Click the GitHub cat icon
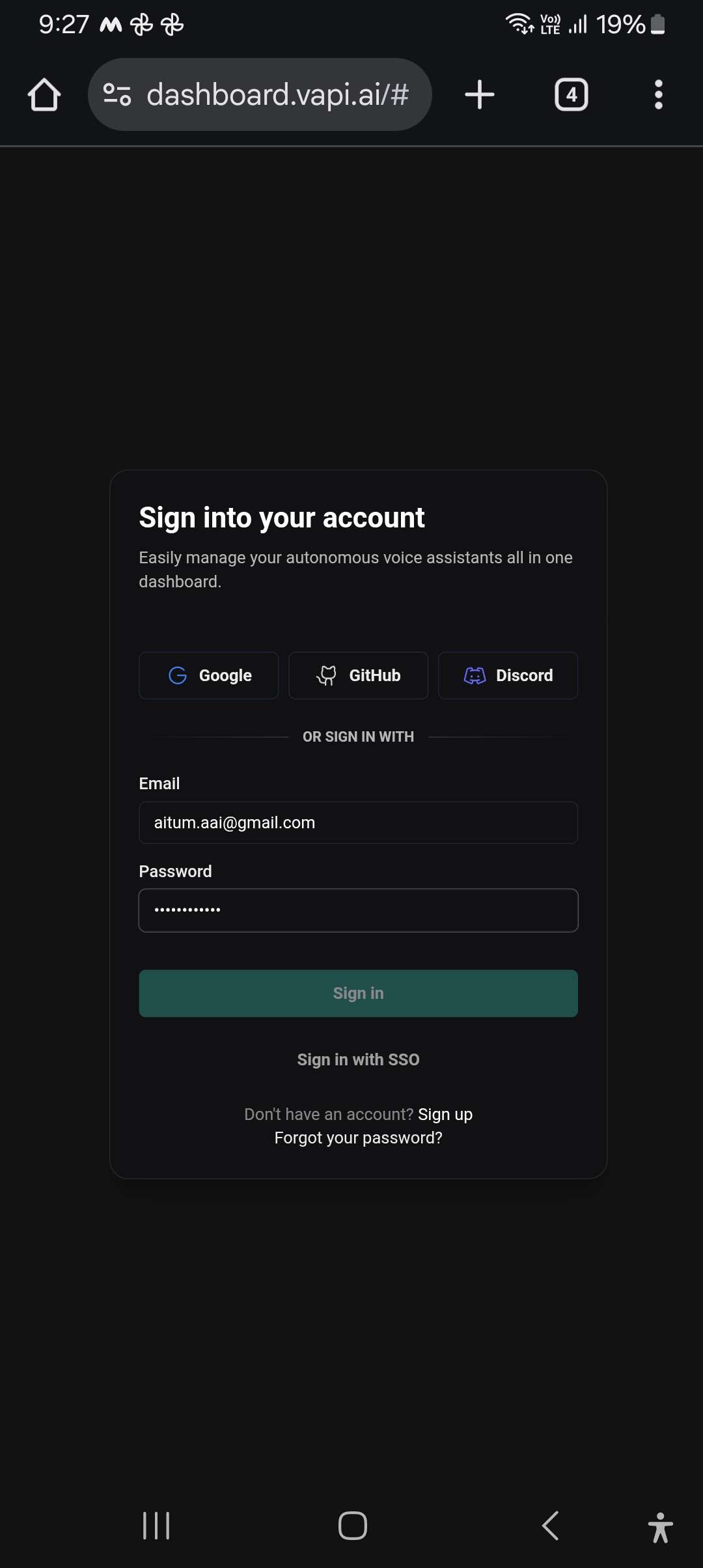703x1568 pixels. 327,675
